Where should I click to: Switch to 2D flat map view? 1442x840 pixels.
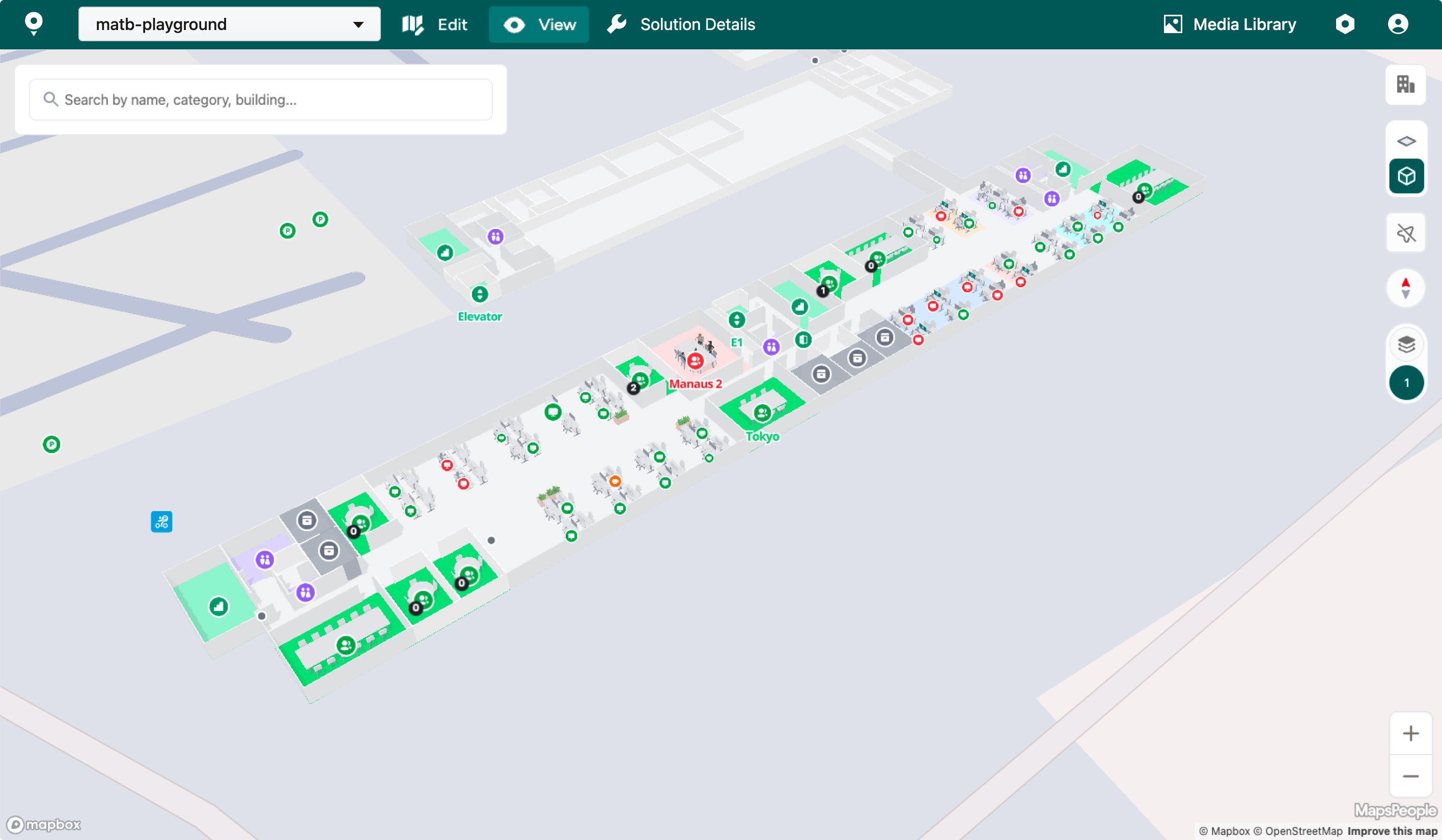click(1406, 141)
